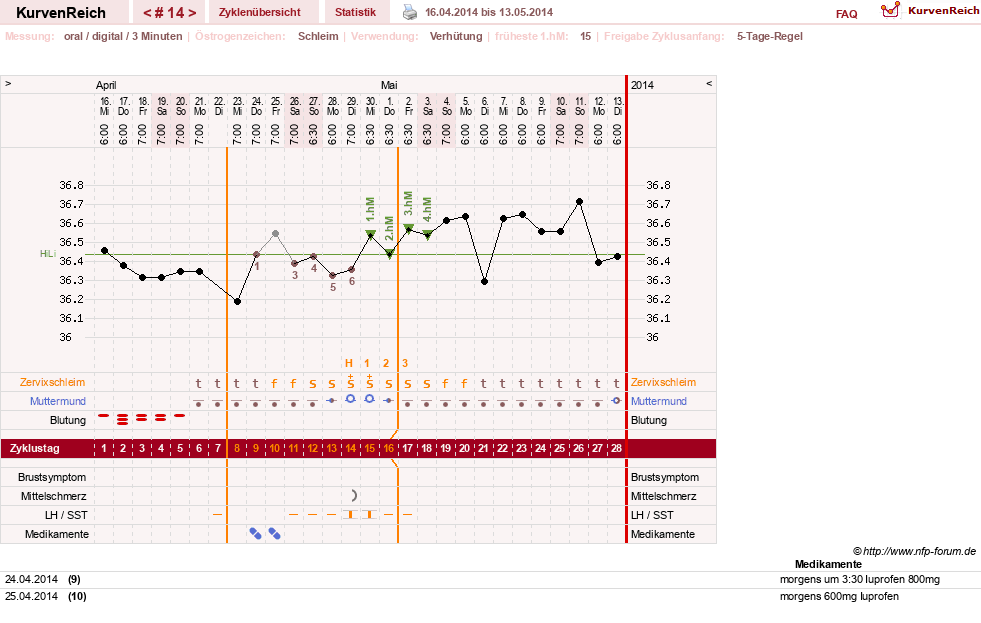981x623 pixels.
Task: Click the cycle number # 14 label
Action: click(170, 13)
